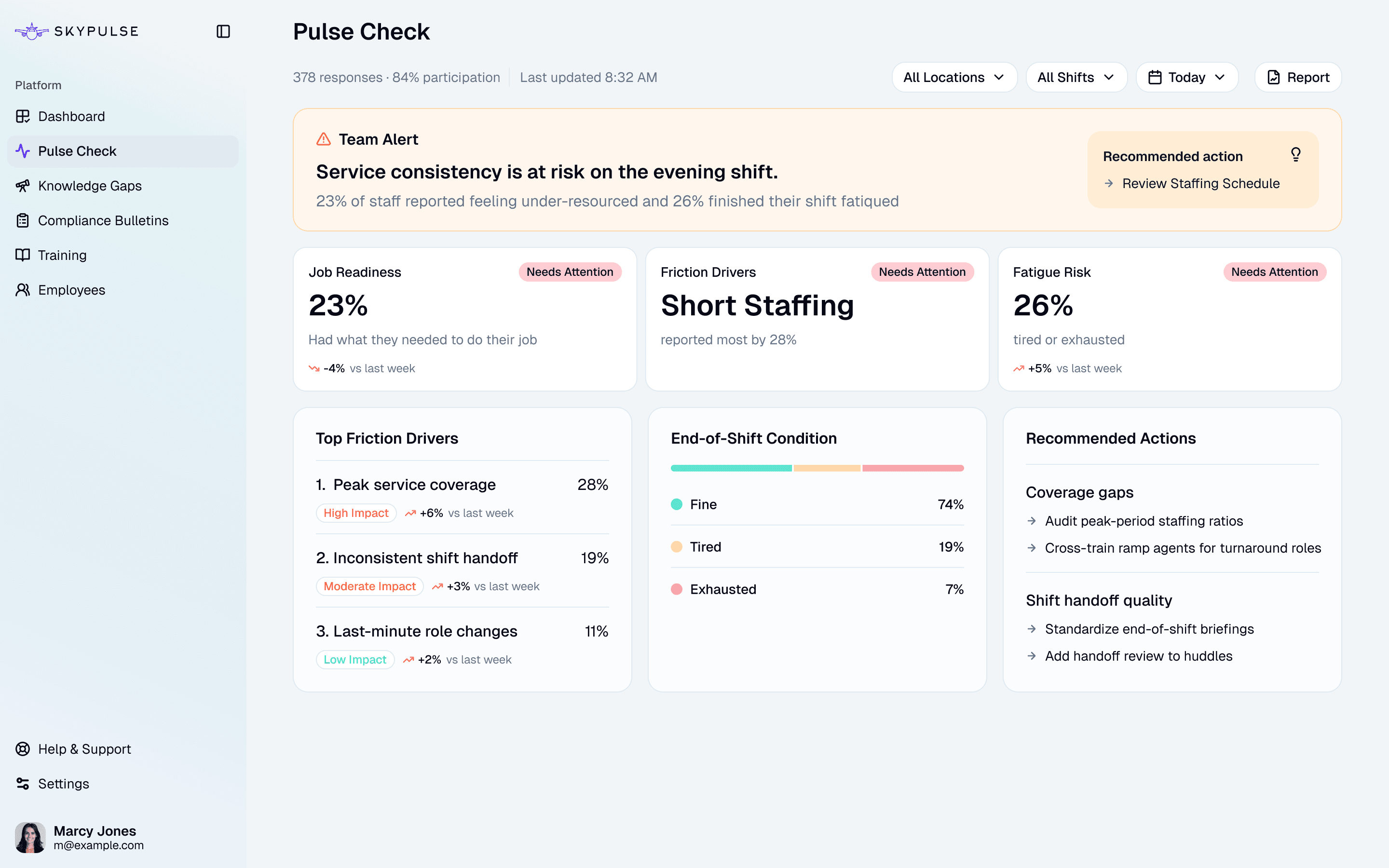Click the lightbulb icon in Recommended action
Image resolution: width=1389 pixels, height=868 pixels.
(x=1295, y=154)
